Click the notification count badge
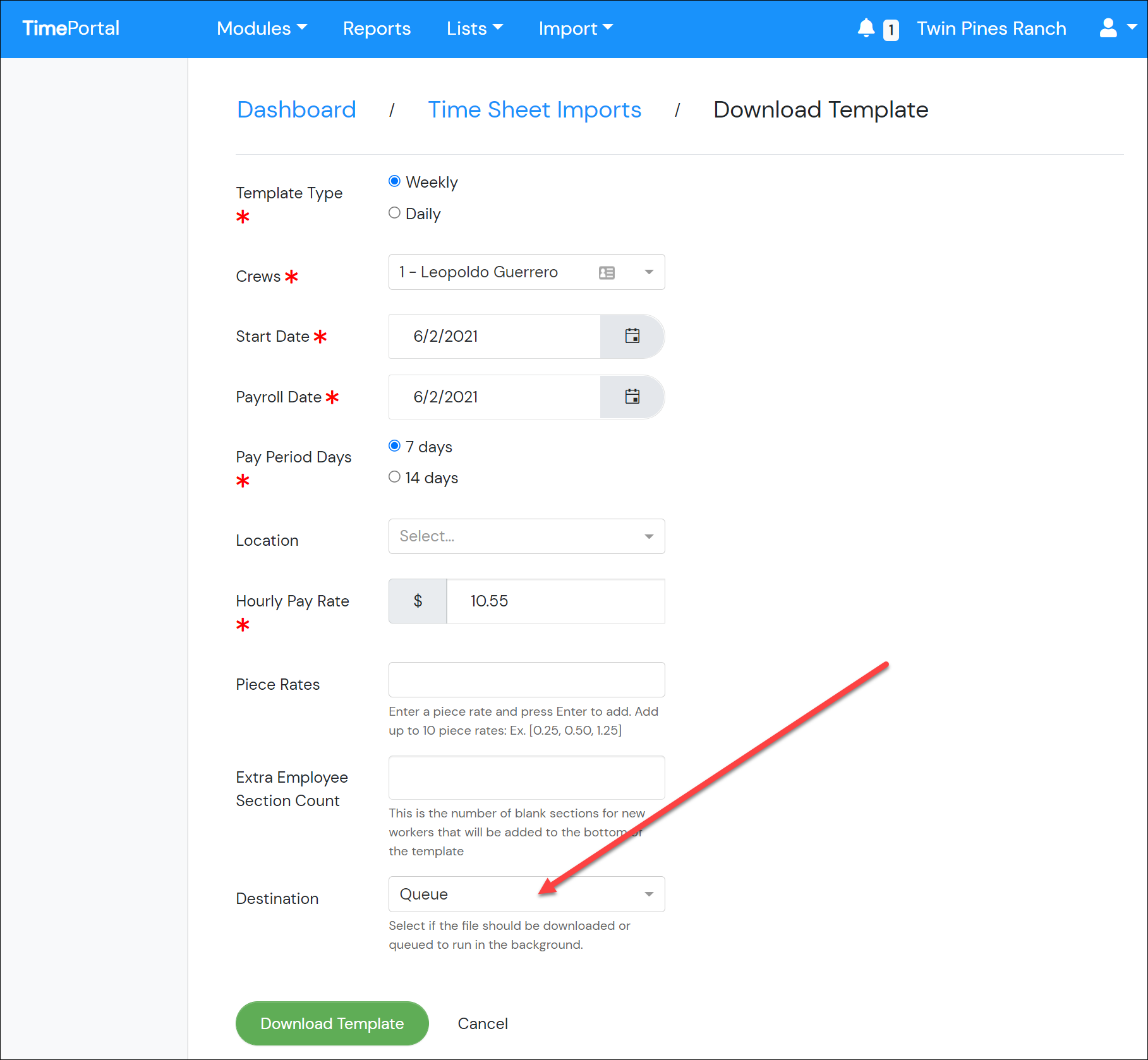This screenshot has height=1060, width=1148. click(x=891, y=30)
